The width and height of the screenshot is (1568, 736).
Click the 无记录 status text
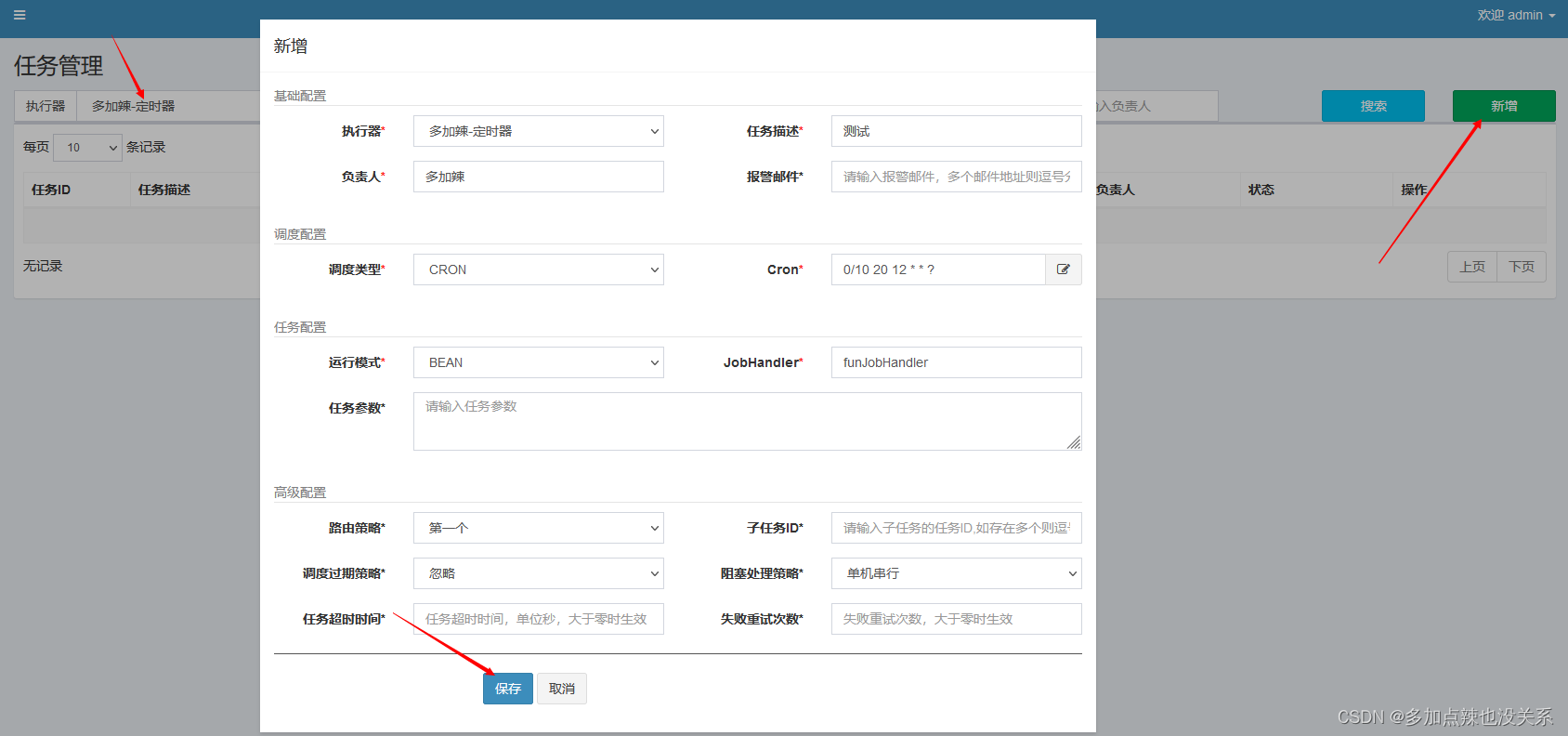point(43,266)
